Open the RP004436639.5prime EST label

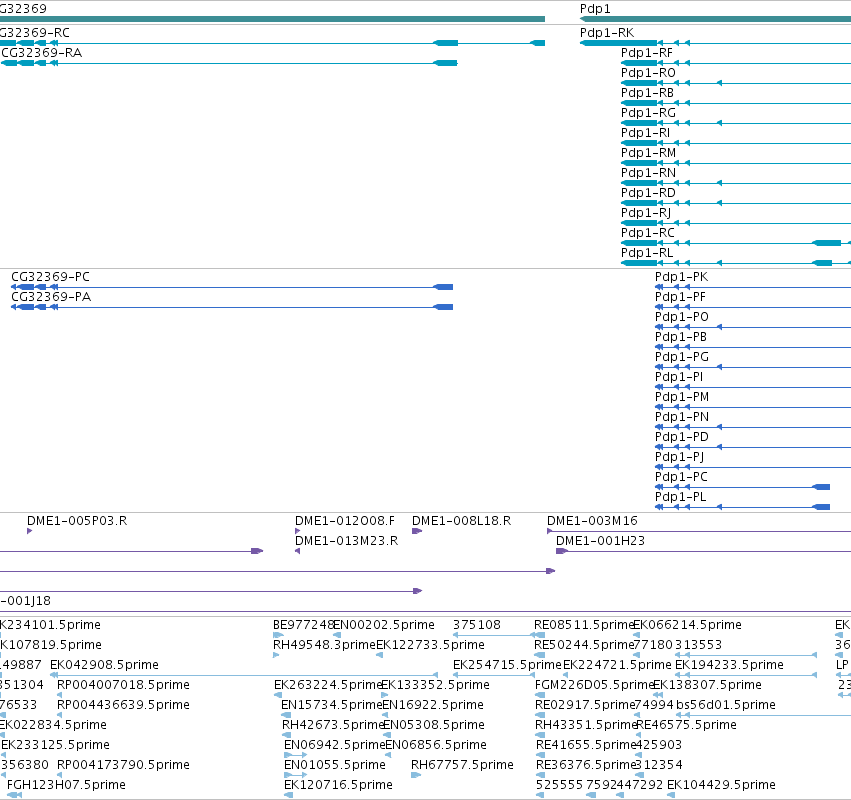click(123, 705)
